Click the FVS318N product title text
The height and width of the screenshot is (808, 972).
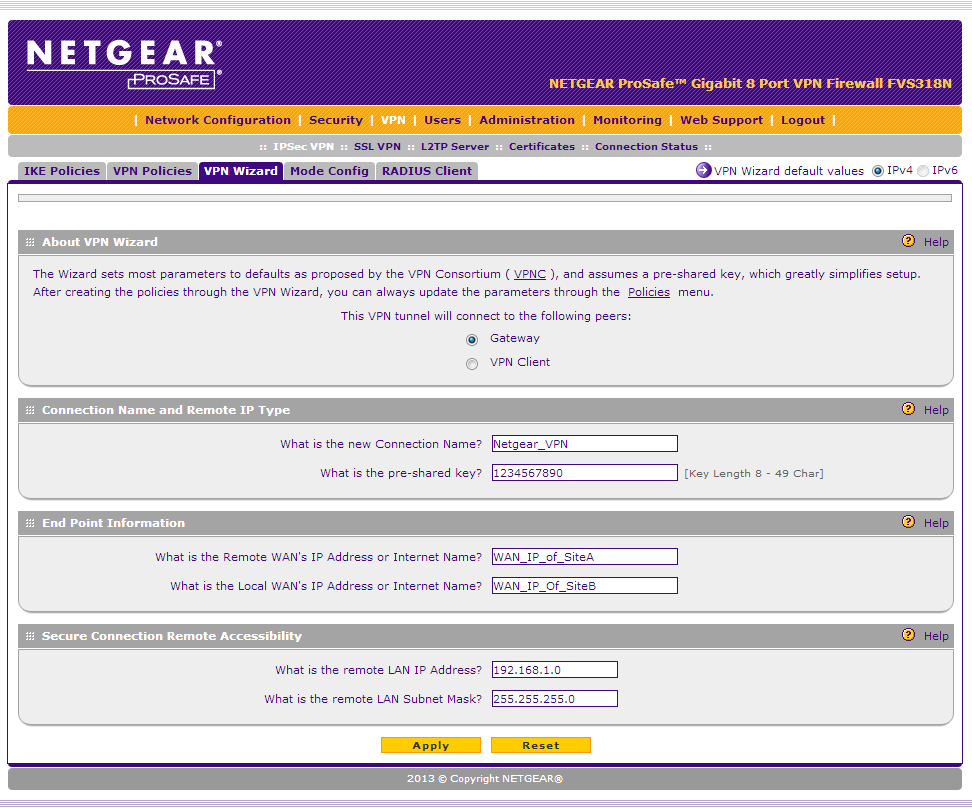coord(750,83)
